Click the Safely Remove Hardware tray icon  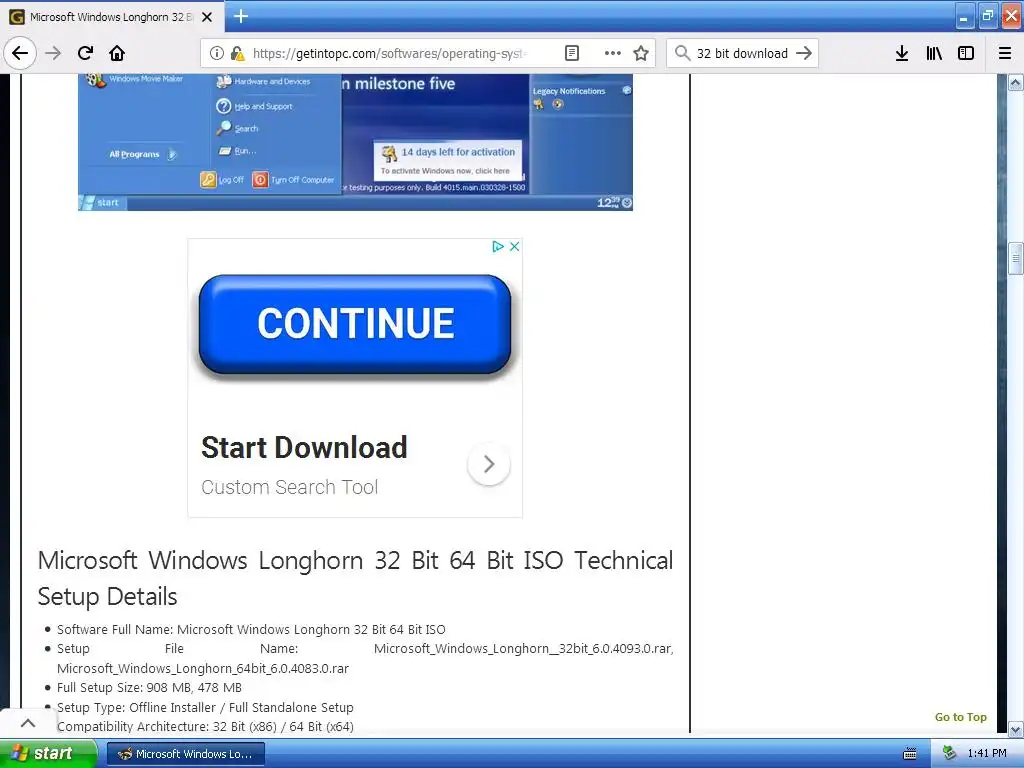pos(950,754)
